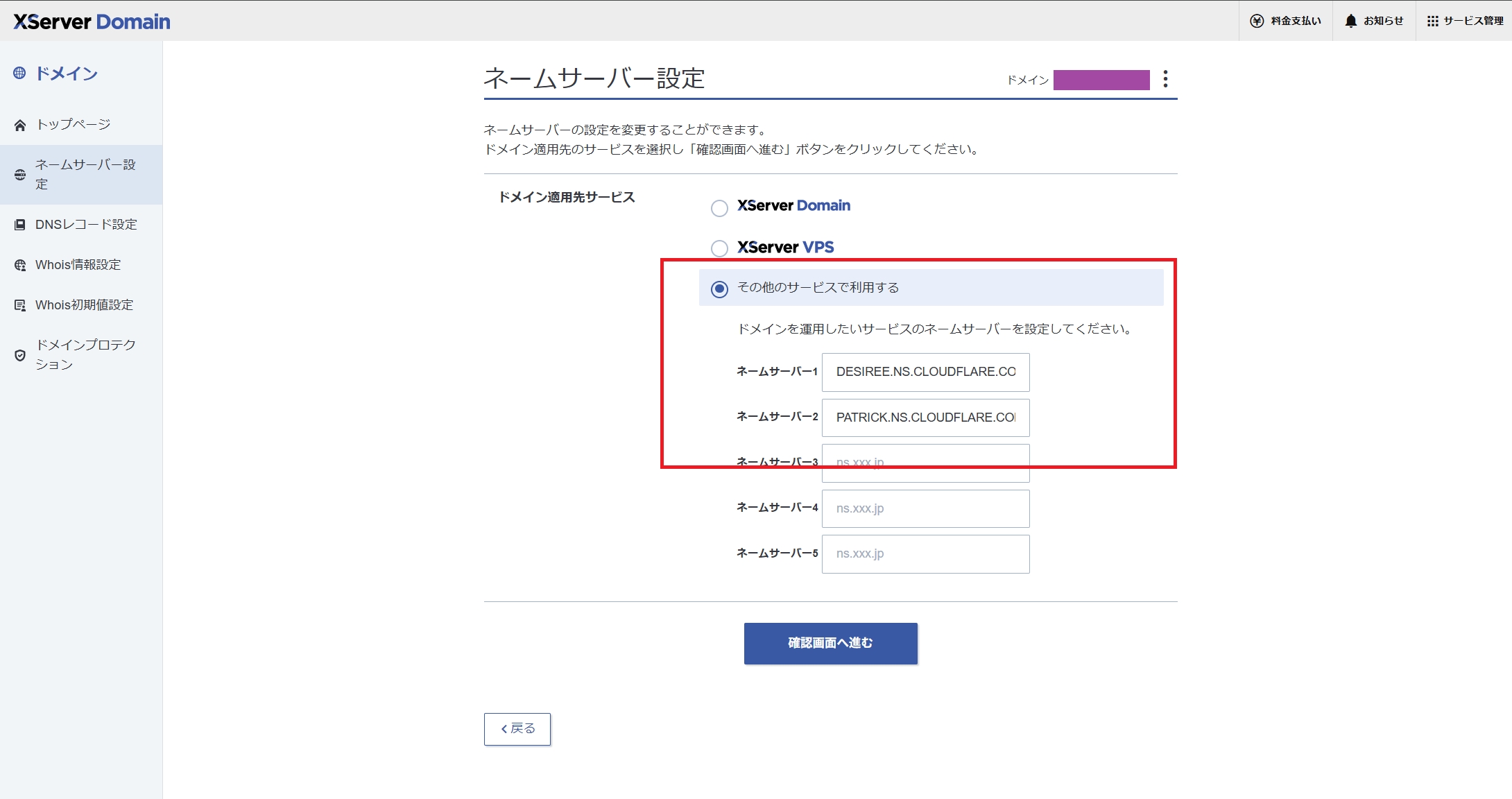Click the yen payment icon

(1257, 21)
